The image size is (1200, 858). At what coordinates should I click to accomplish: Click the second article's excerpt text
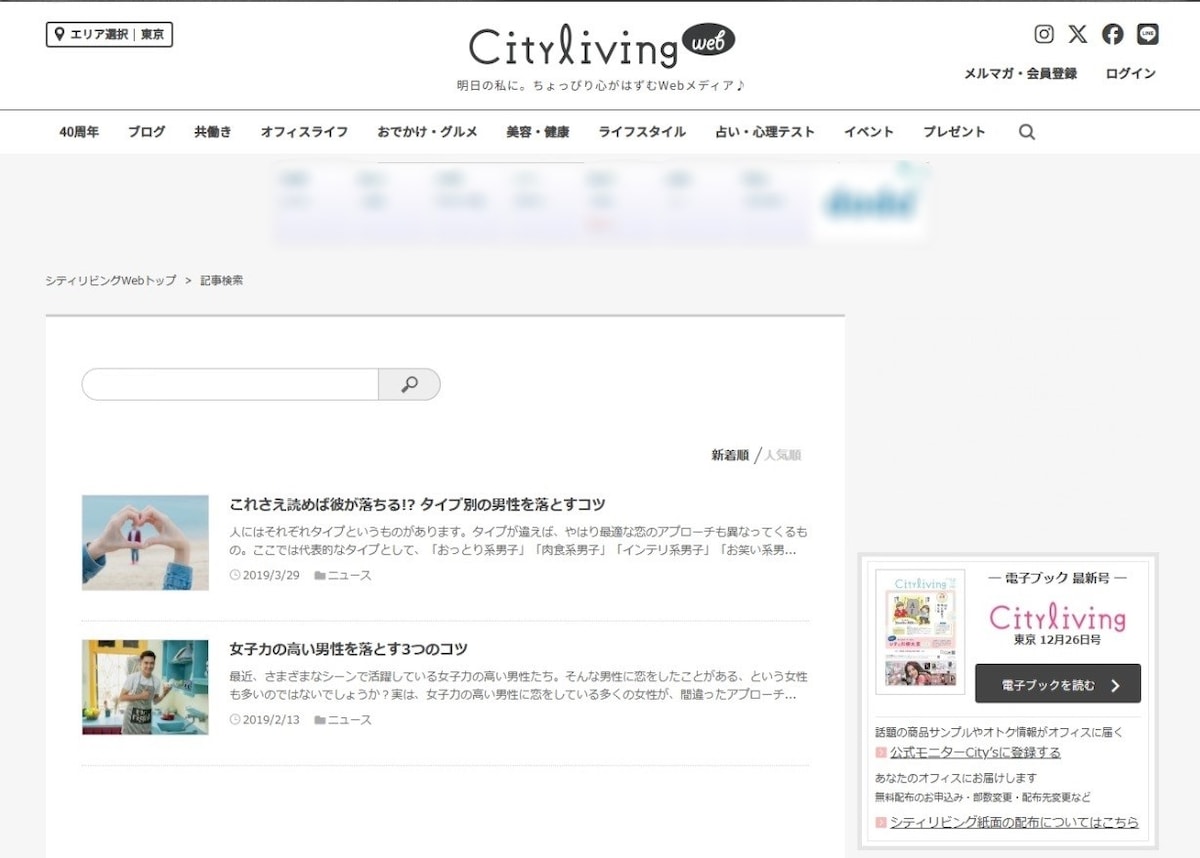[x=518, y=686]
